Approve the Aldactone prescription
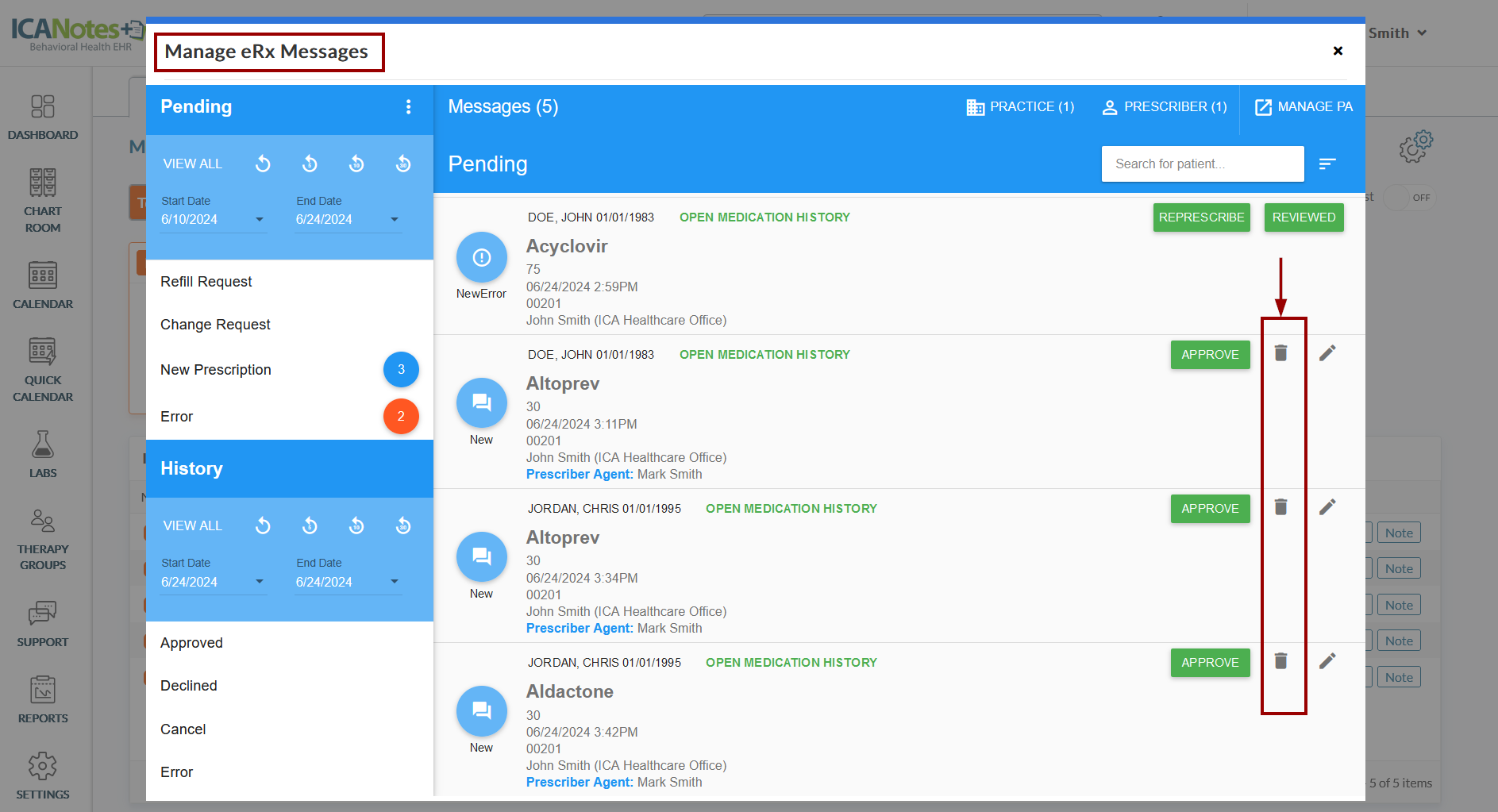Image resolution: width=1498 pixels, height=812 pixels. (x=1209, y=663)
